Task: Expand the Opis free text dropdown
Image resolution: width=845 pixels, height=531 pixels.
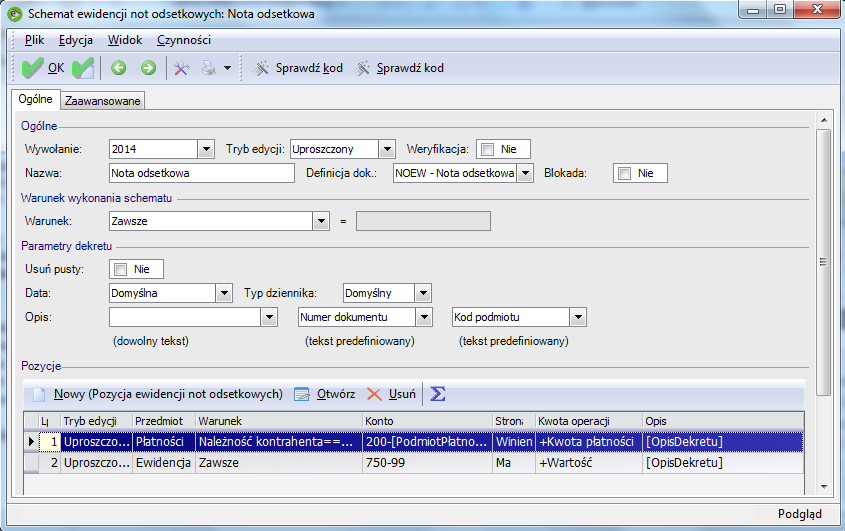Action: point(269,317)
